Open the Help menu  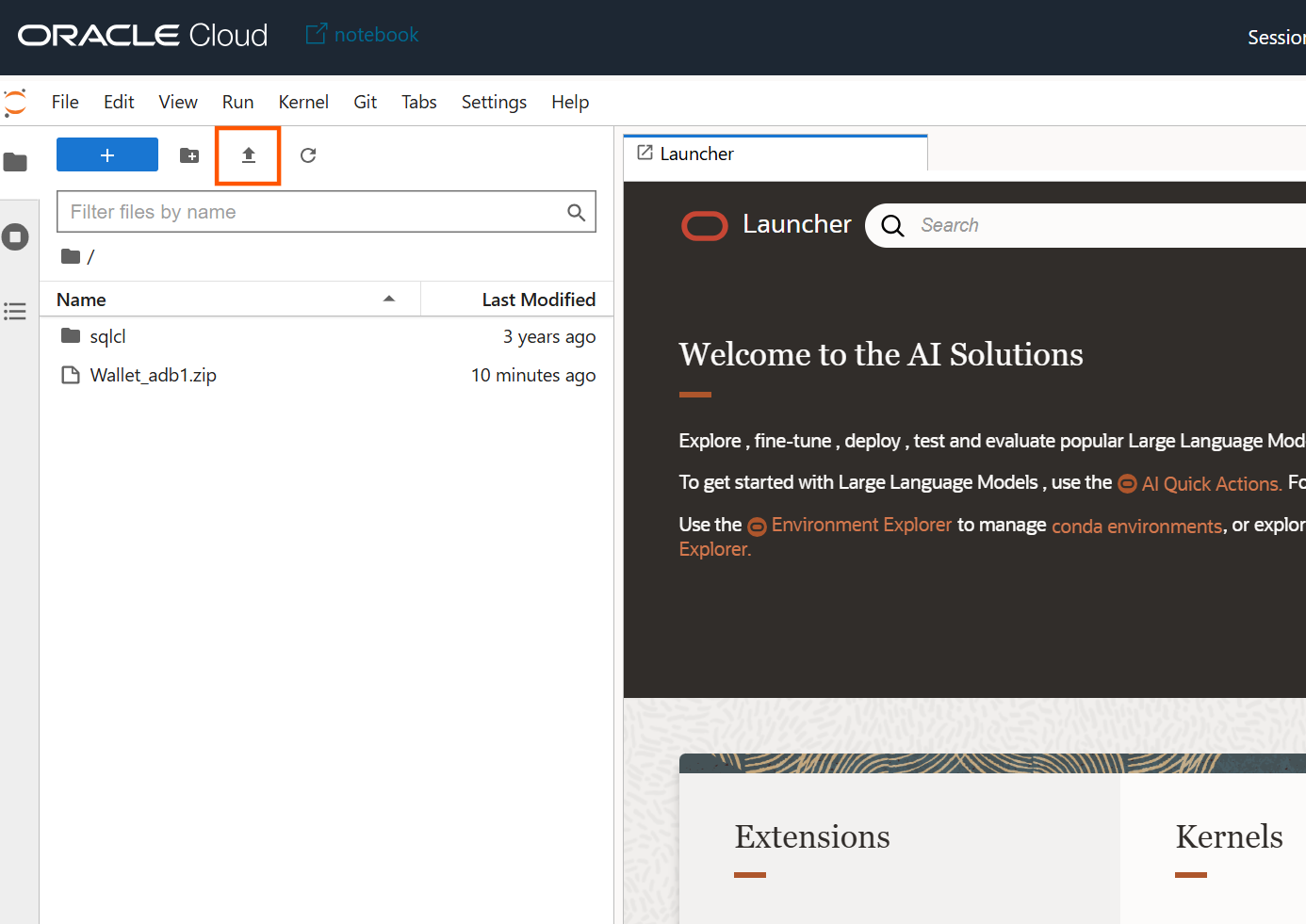coord(570,102)
